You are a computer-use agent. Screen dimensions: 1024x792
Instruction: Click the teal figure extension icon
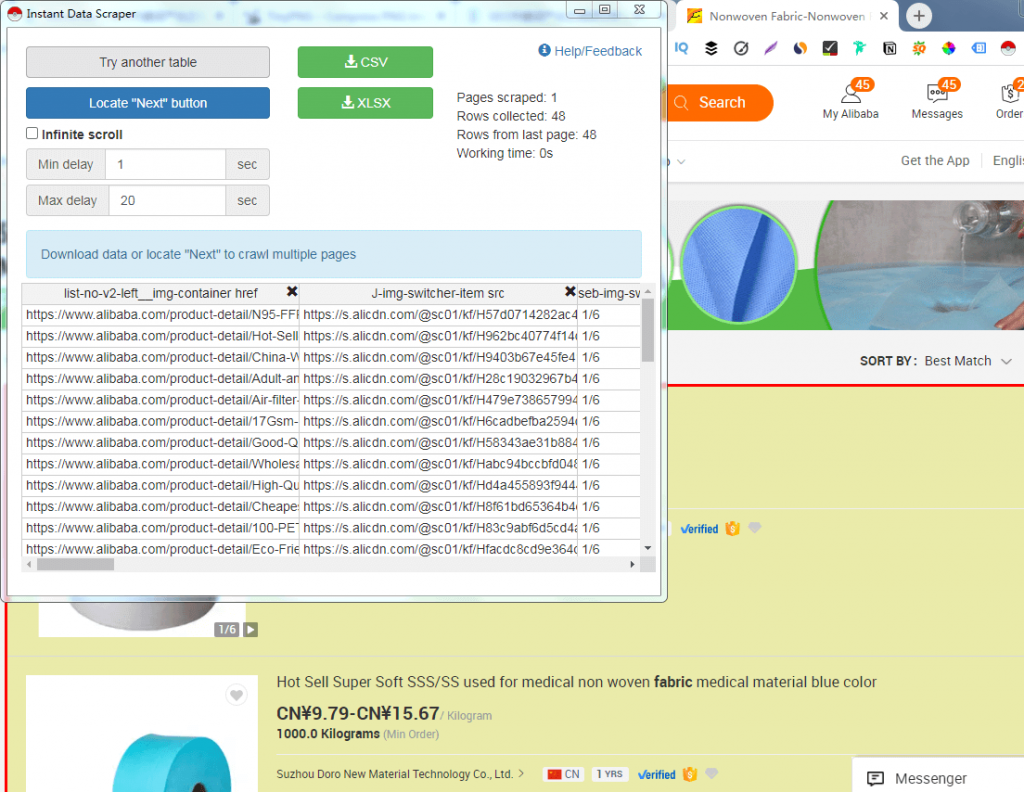click(859, 48)
